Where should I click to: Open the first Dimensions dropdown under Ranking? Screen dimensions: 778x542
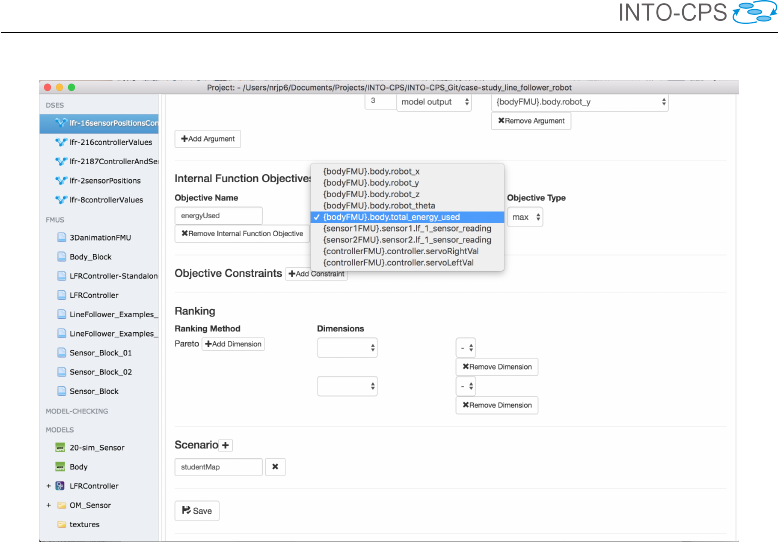point(348,347)
